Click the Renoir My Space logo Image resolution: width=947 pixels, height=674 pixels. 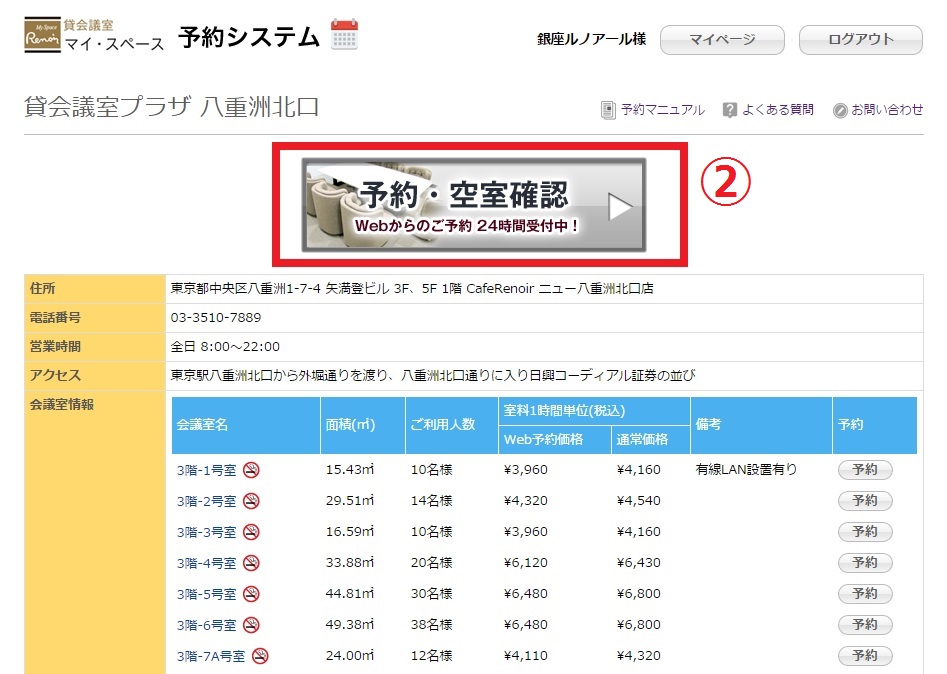click(42, 35)
